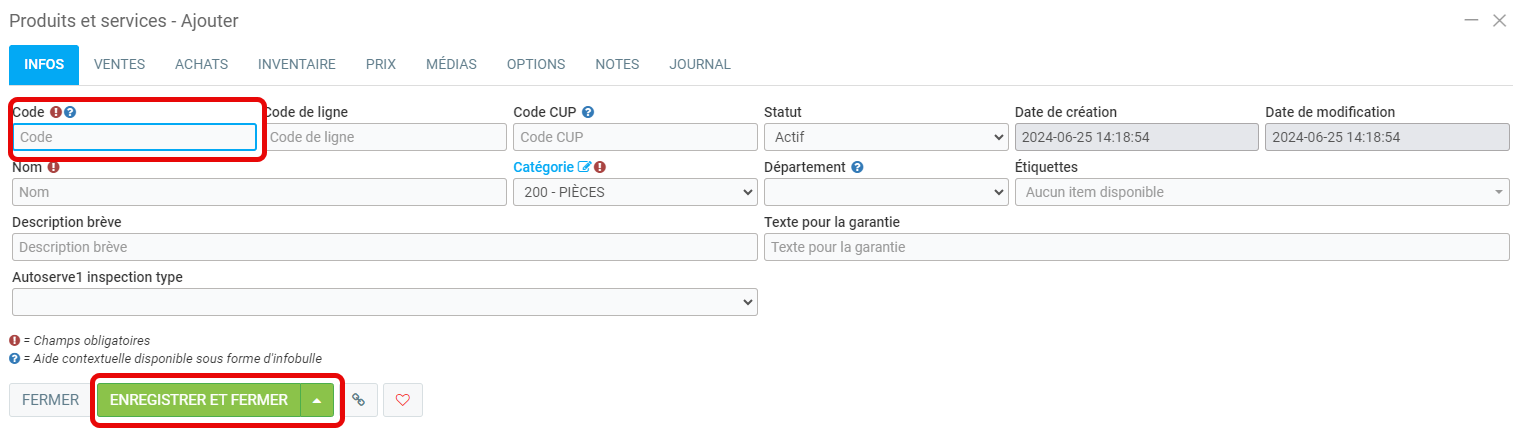Expand the arrow next to Enregistrer et fermer

click(317, 400)
